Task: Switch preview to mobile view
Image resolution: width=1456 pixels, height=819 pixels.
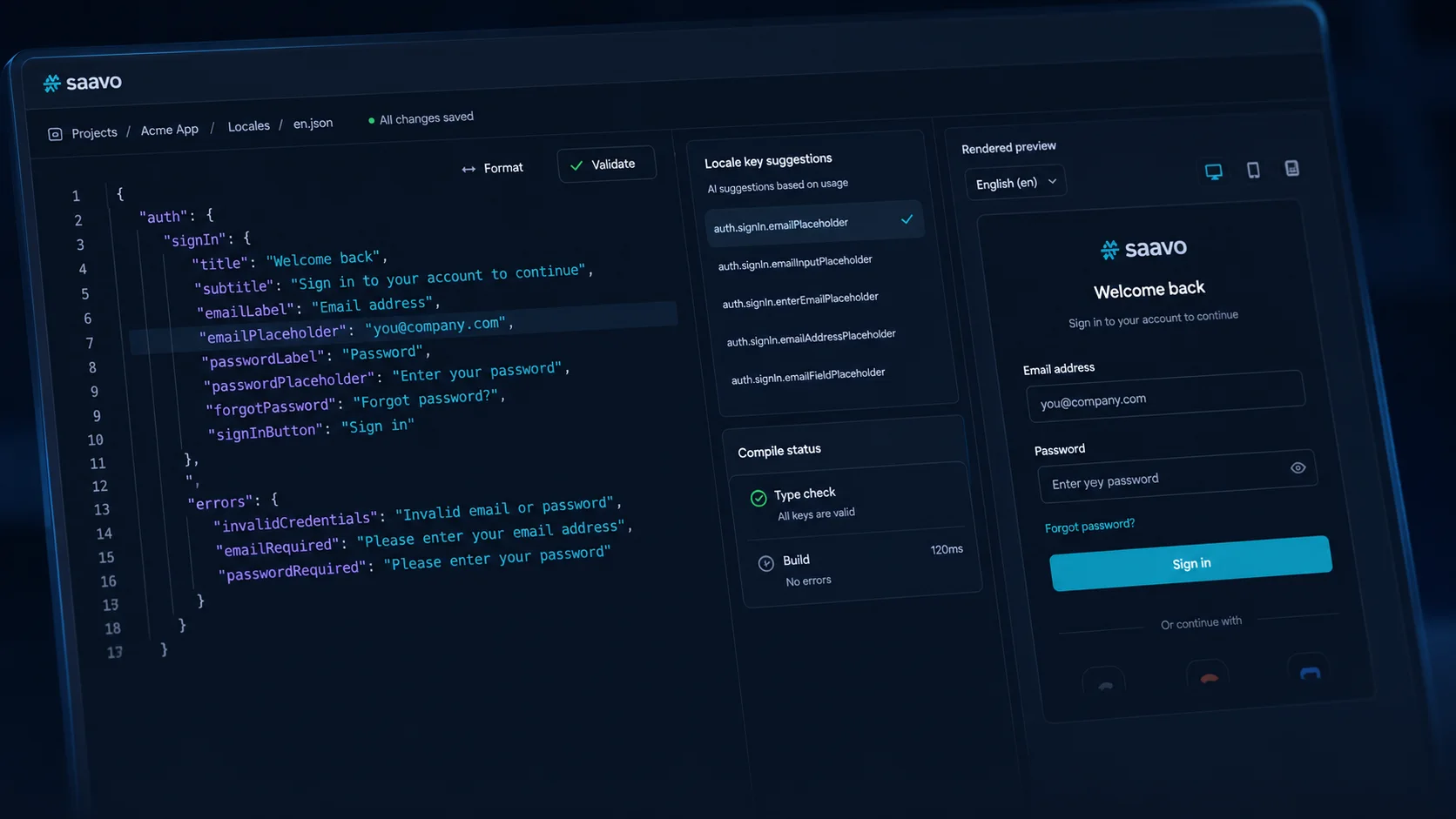Action: (x=1292, y=168)
